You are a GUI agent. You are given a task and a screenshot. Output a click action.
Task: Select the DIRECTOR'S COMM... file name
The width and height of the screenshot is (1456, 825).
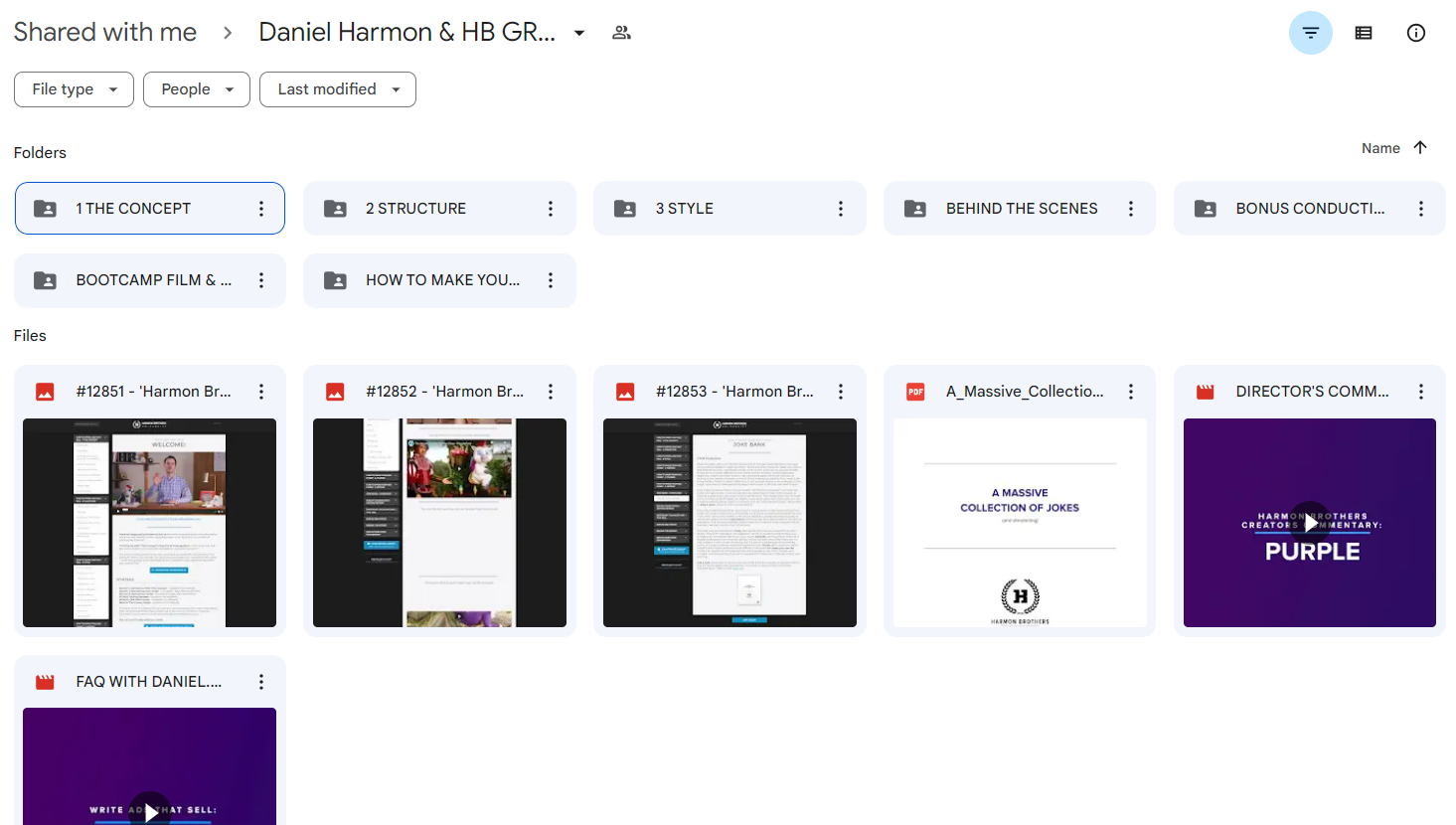(x=1313, y=392)
